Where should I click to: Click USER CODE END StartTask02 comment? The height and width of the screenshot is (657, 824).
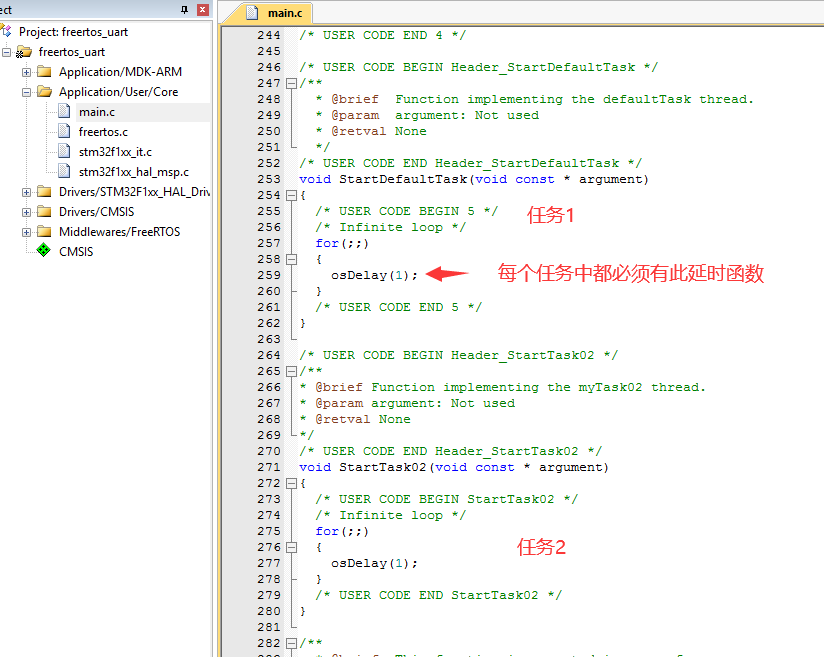[x=439, y=595]
